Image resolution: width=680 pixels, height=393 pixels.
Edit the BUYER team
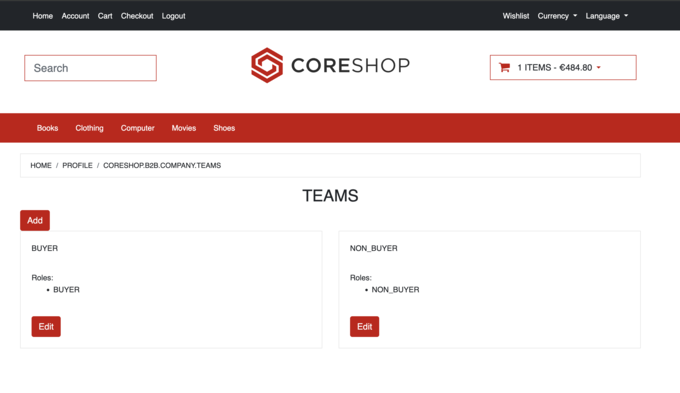46,327
